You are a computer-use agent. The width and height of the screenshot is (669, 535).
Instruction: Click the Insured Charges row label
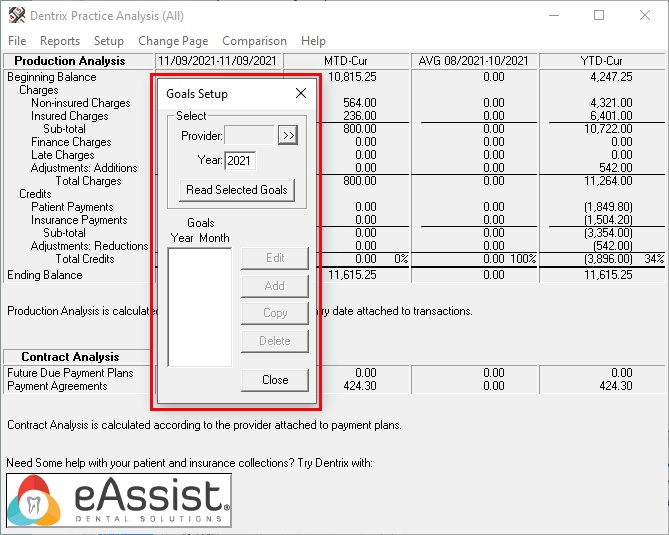click(70, 116)
